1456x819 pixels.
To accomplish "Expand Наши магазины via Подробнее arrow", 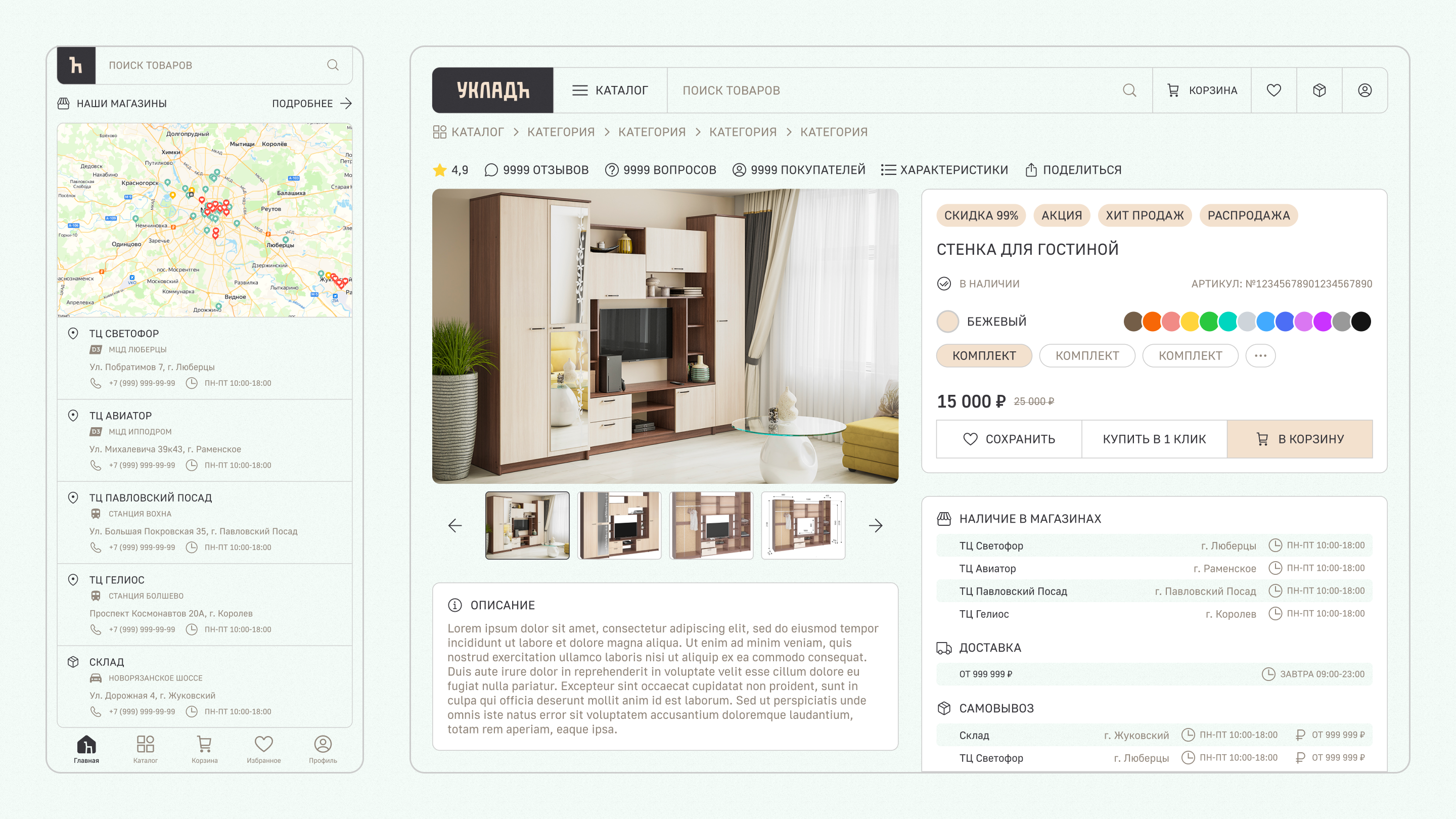I will point(346,104).
